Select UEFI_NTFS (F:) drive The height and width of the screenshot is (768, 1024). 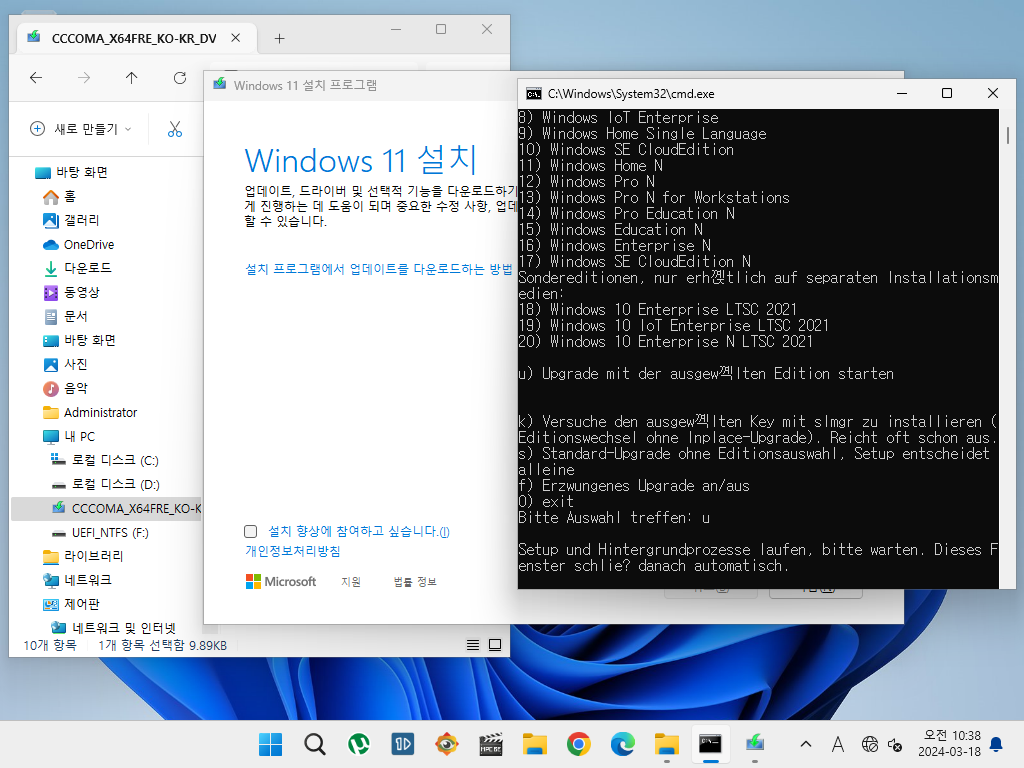[x=100, y=533]
